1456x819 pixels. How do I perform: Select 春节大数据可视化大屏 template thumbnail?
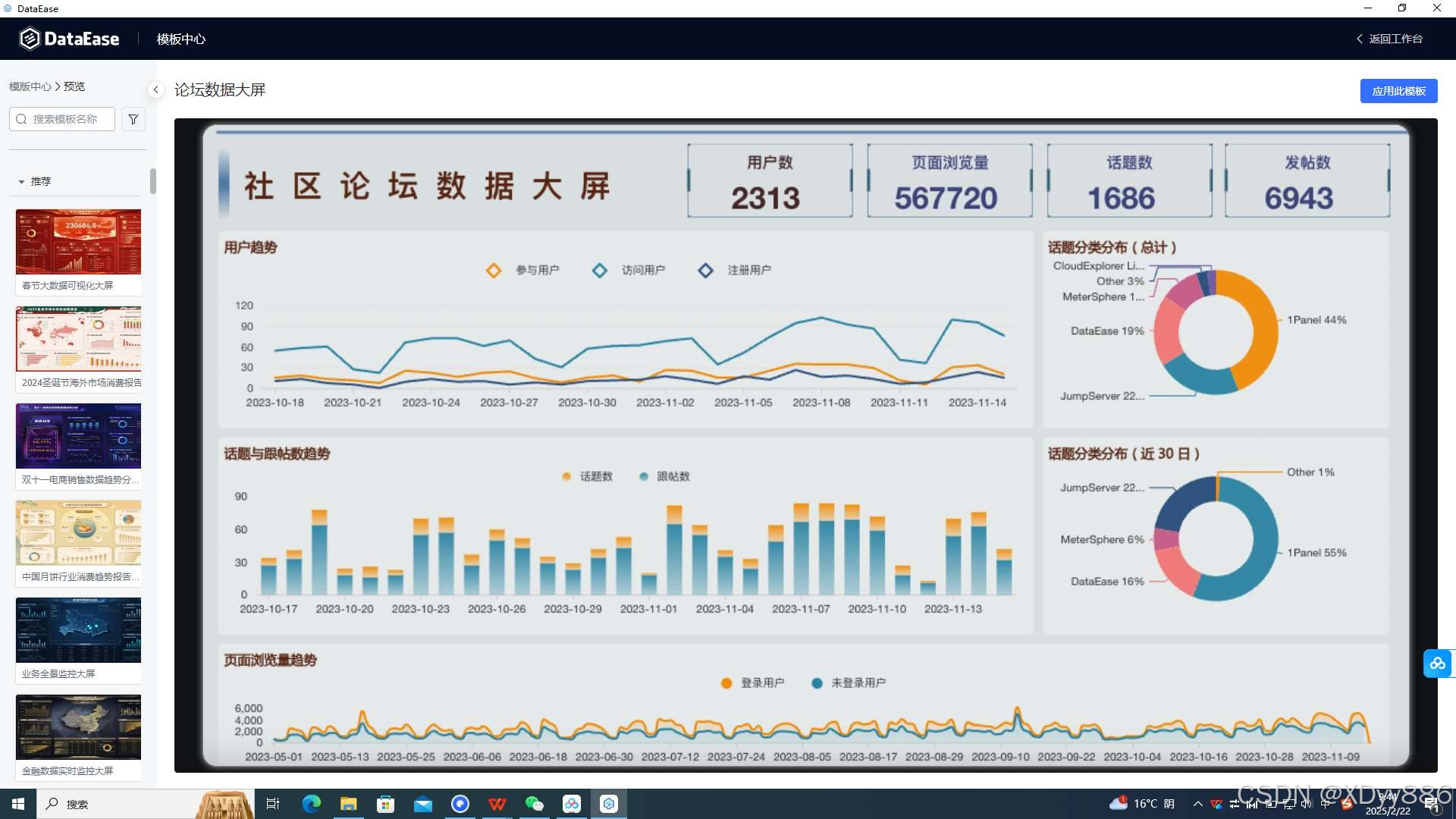click(x=78, y=242)
